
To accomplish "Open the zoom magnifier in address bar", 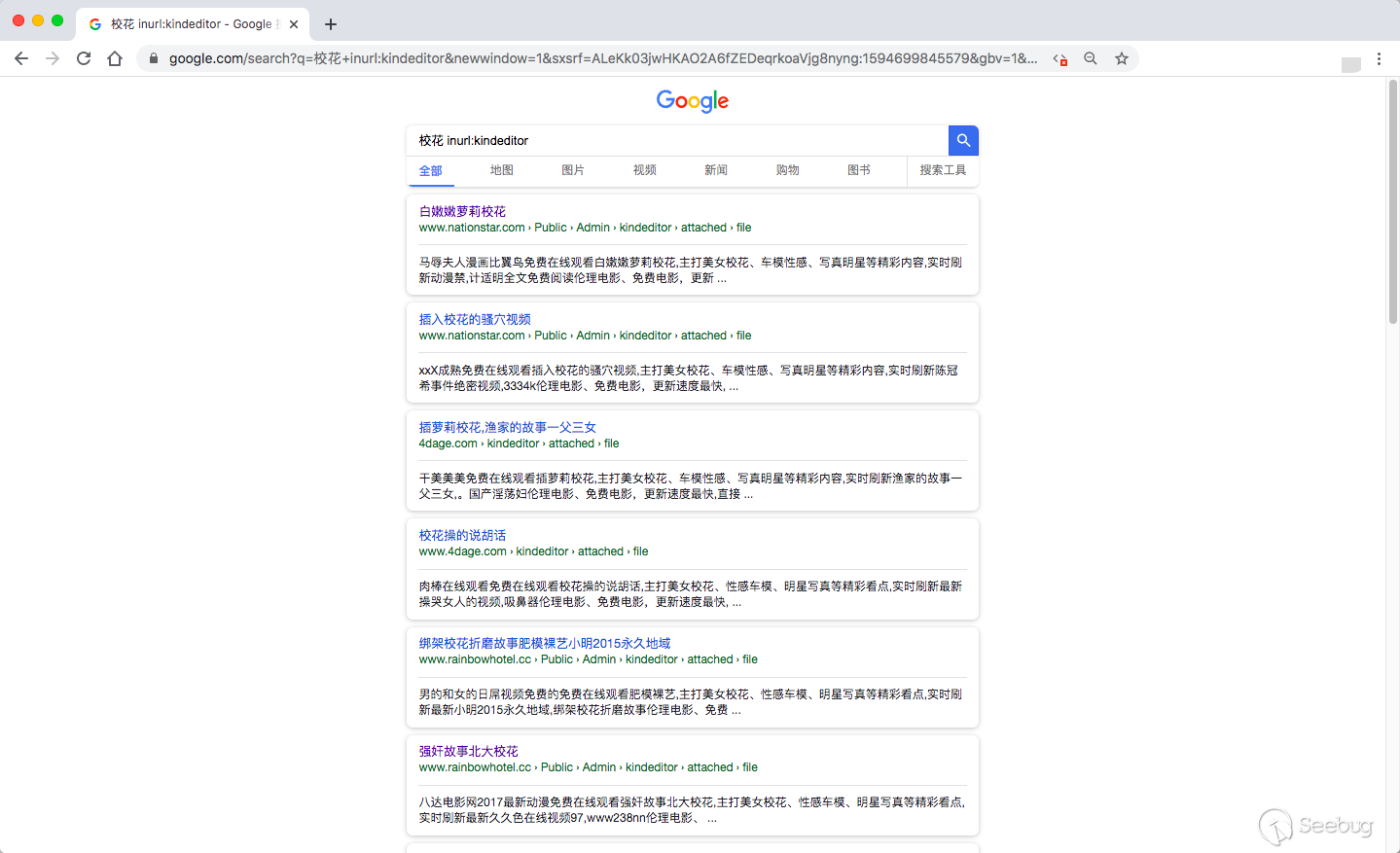I will [1091, 58].
